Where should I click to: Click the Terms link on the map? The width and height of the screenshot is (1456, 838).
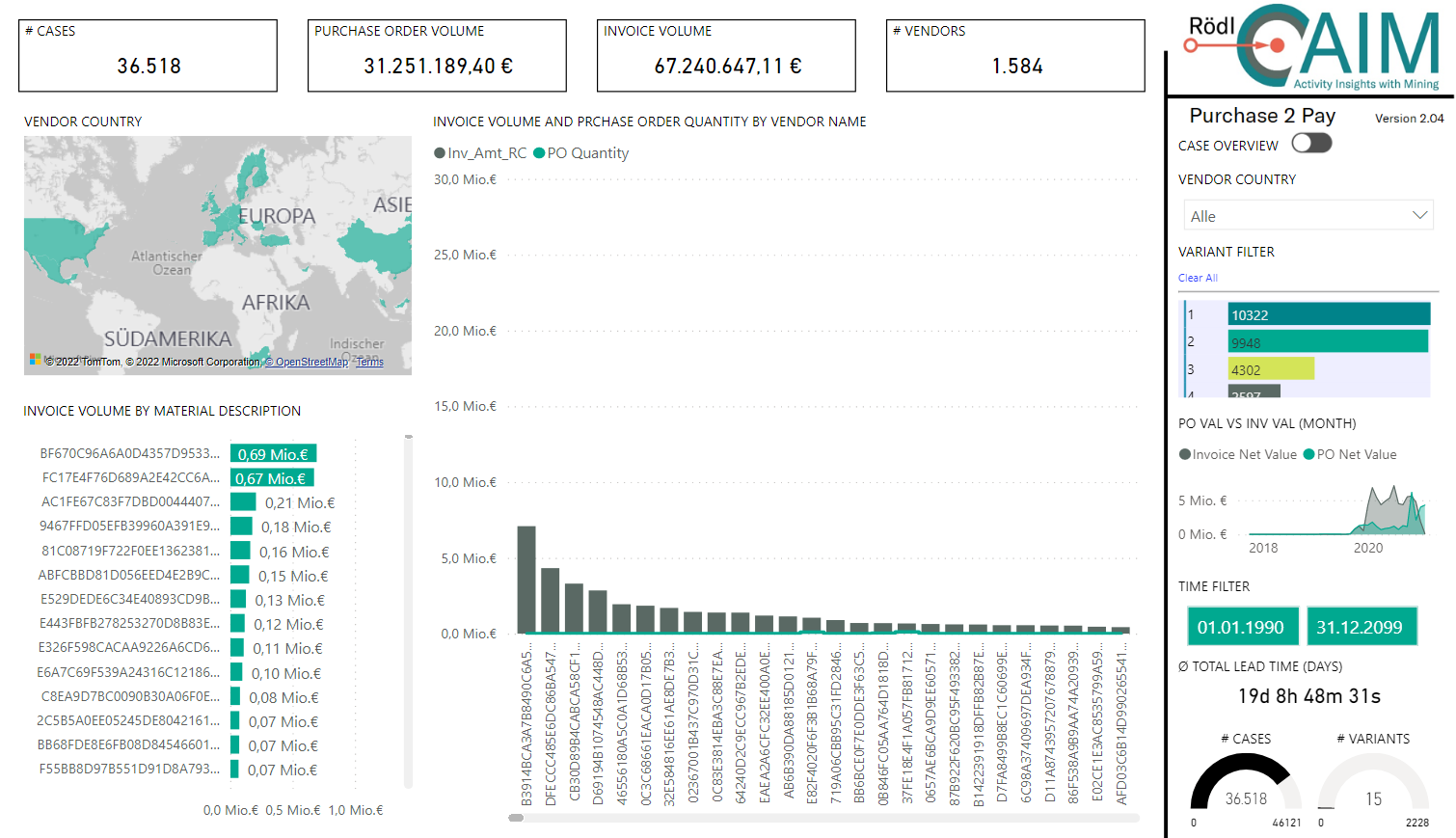coord(369,362)
